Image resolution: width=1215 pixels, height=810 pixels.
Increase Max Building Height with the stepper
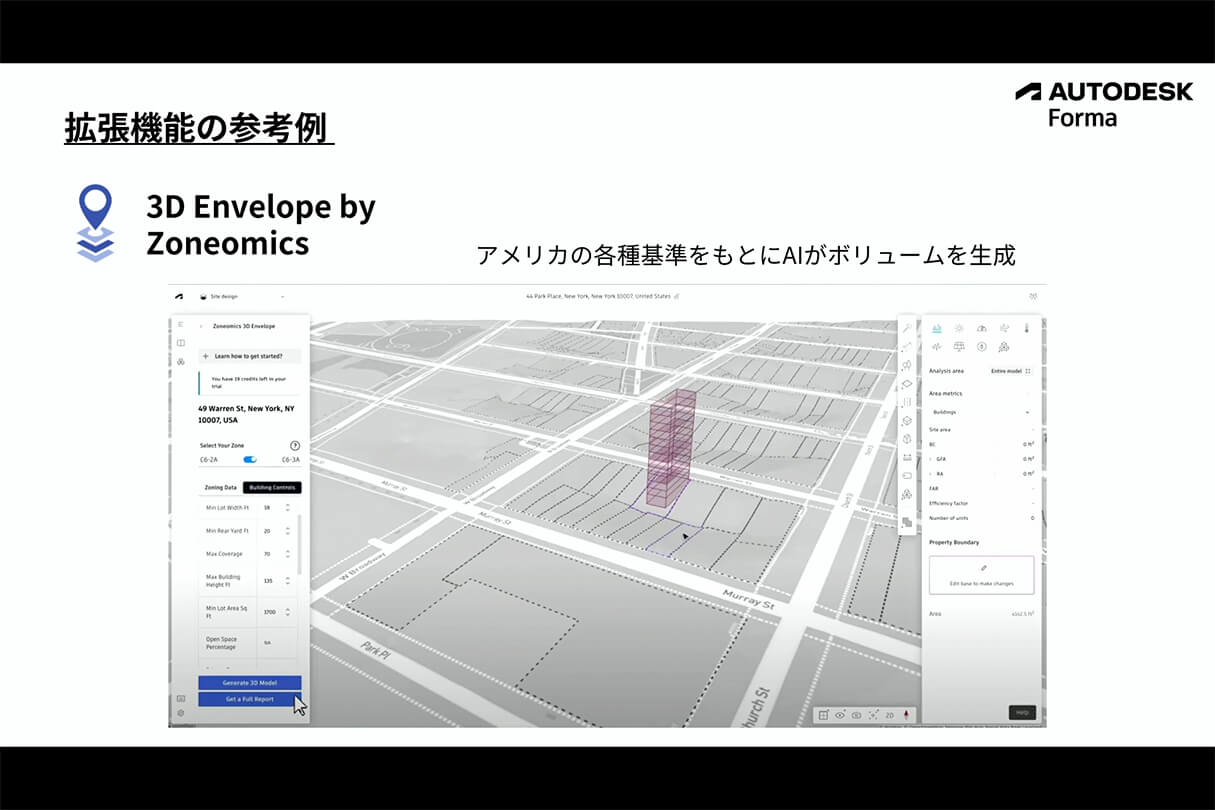click(x=287, y=575)
